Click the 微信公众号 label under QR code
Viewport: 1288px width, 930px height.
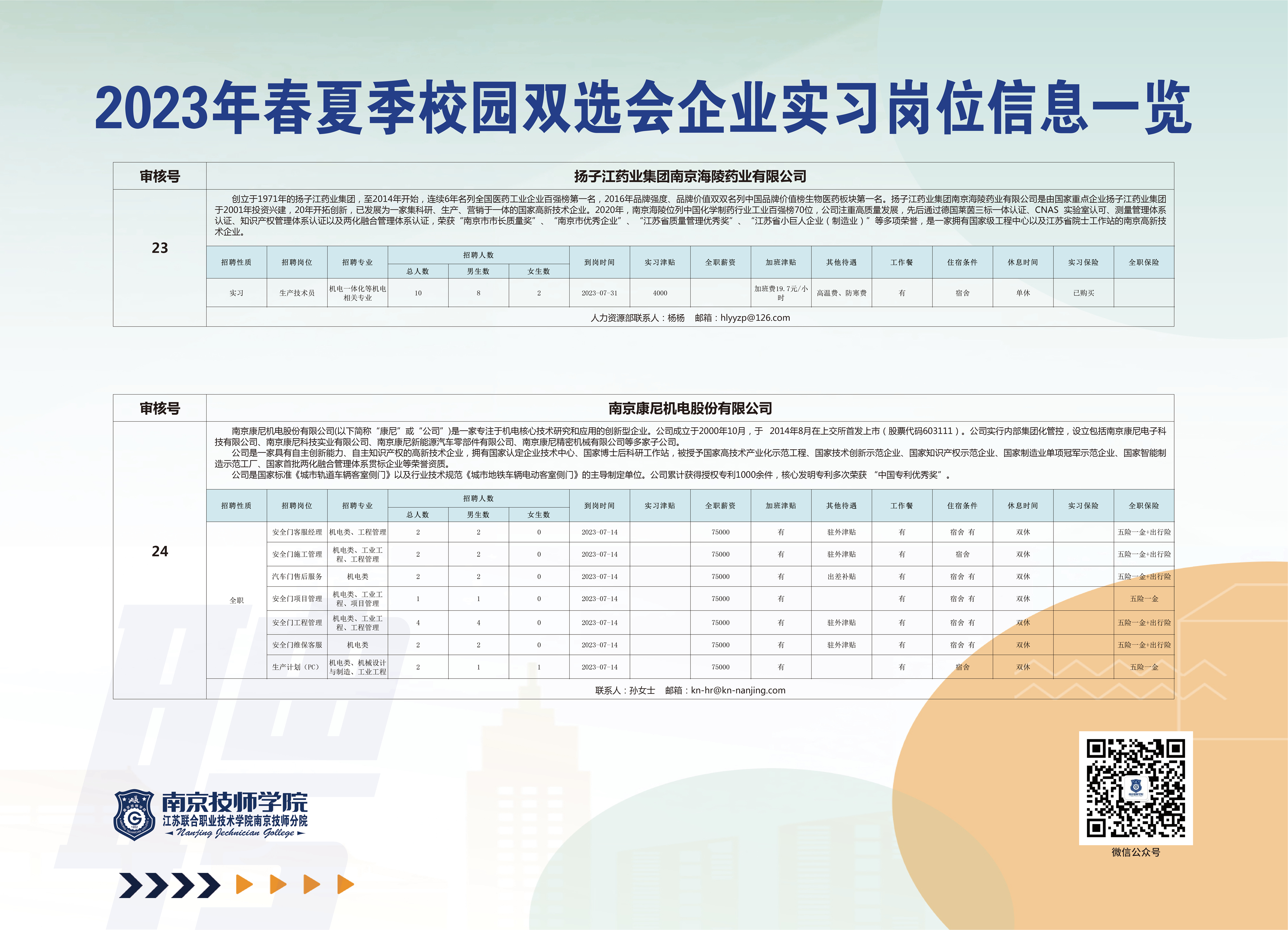tap(1135, 852)
